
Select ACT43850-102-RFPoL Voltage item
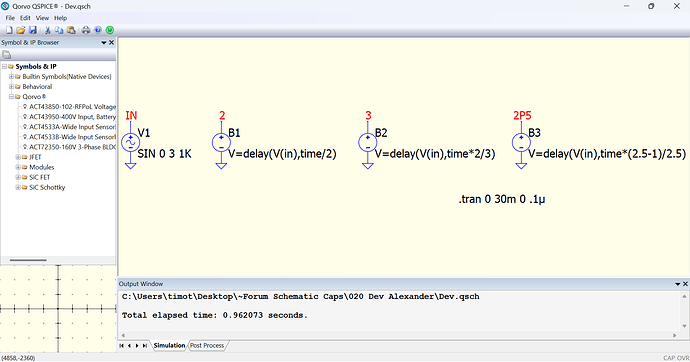pos(73,107)
